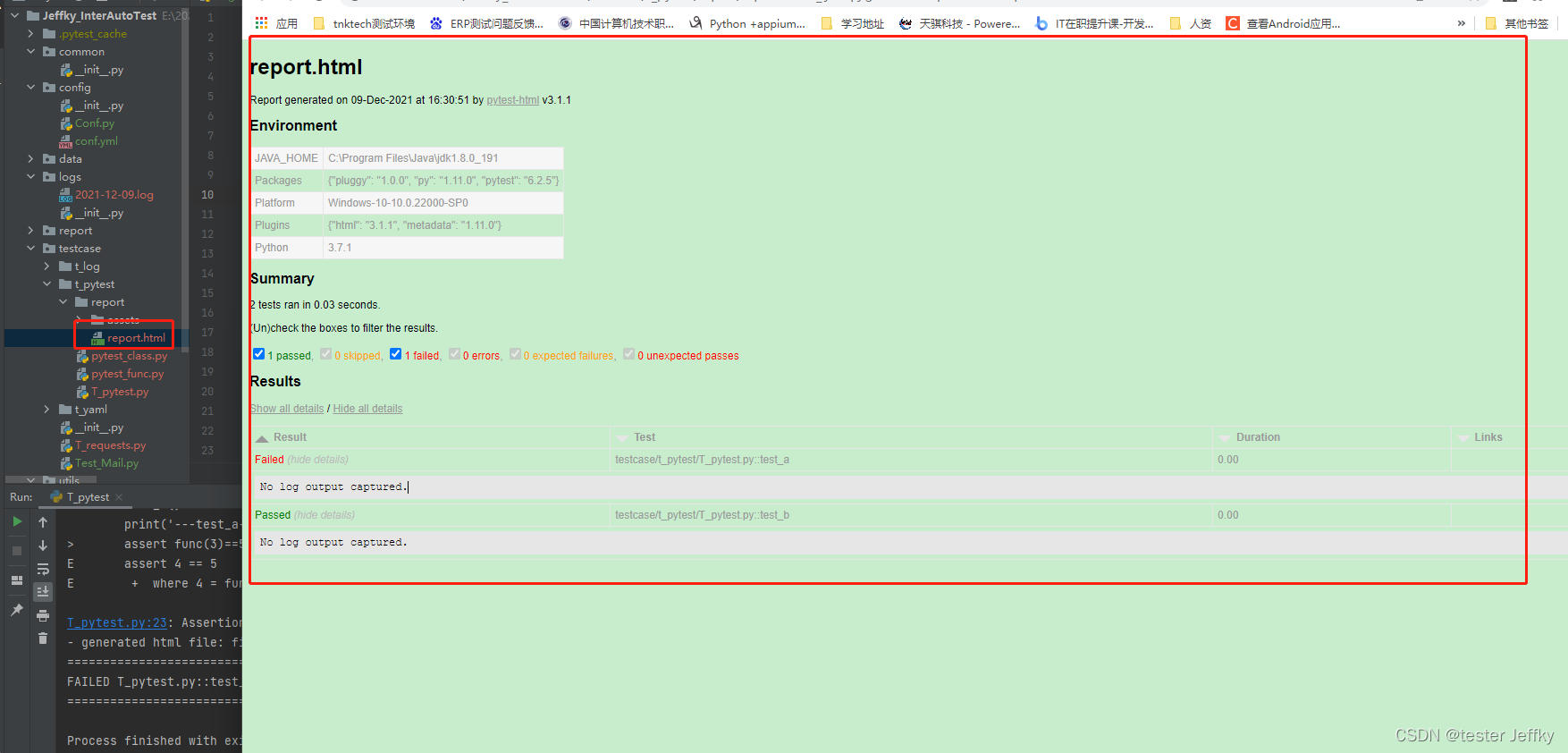
Task: Open the 查看Android应用 bookmark red C icon
Action: click(1233, 23)
